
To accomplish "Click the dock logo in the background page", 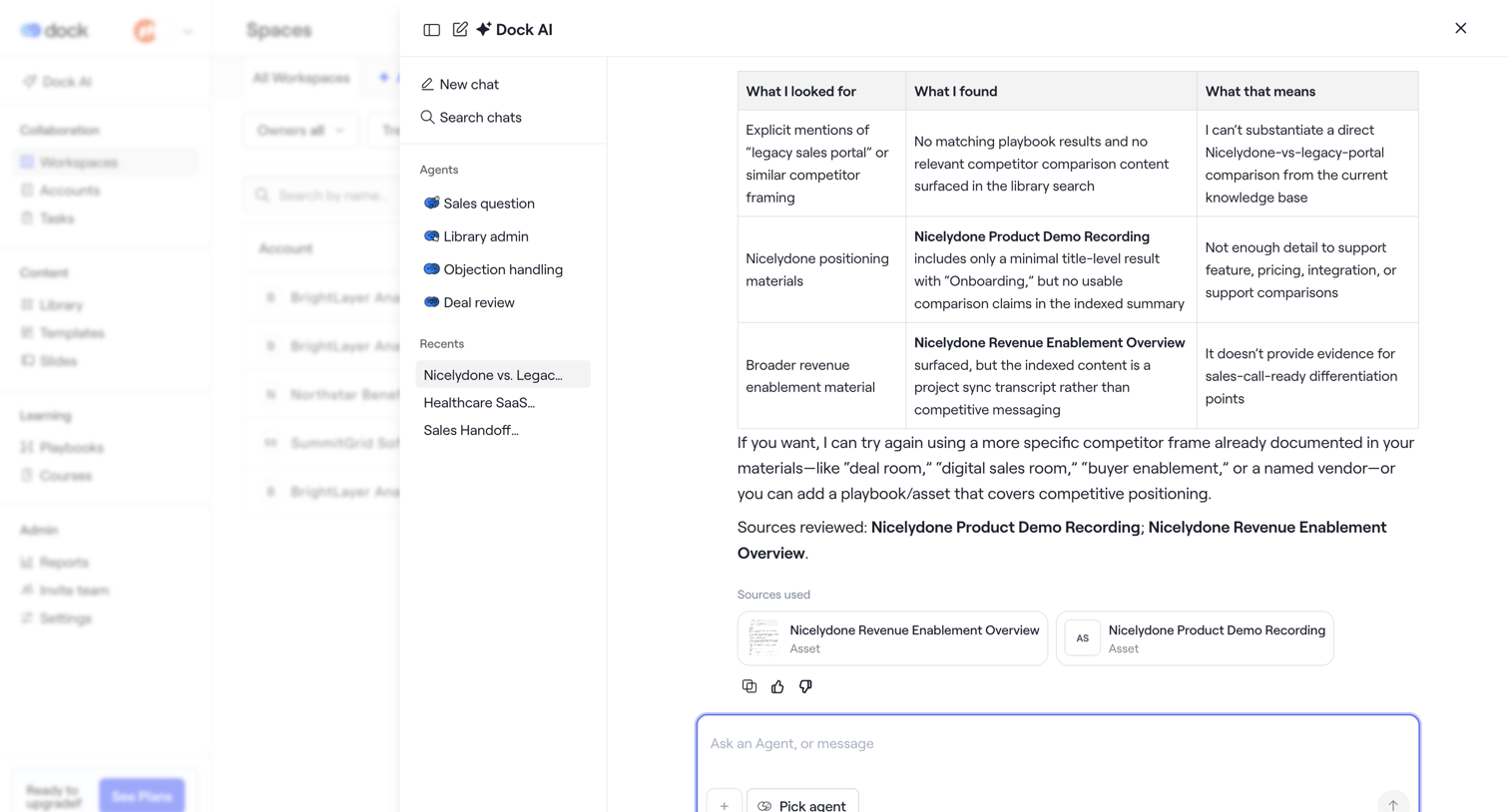I will (x=55, y=31).
